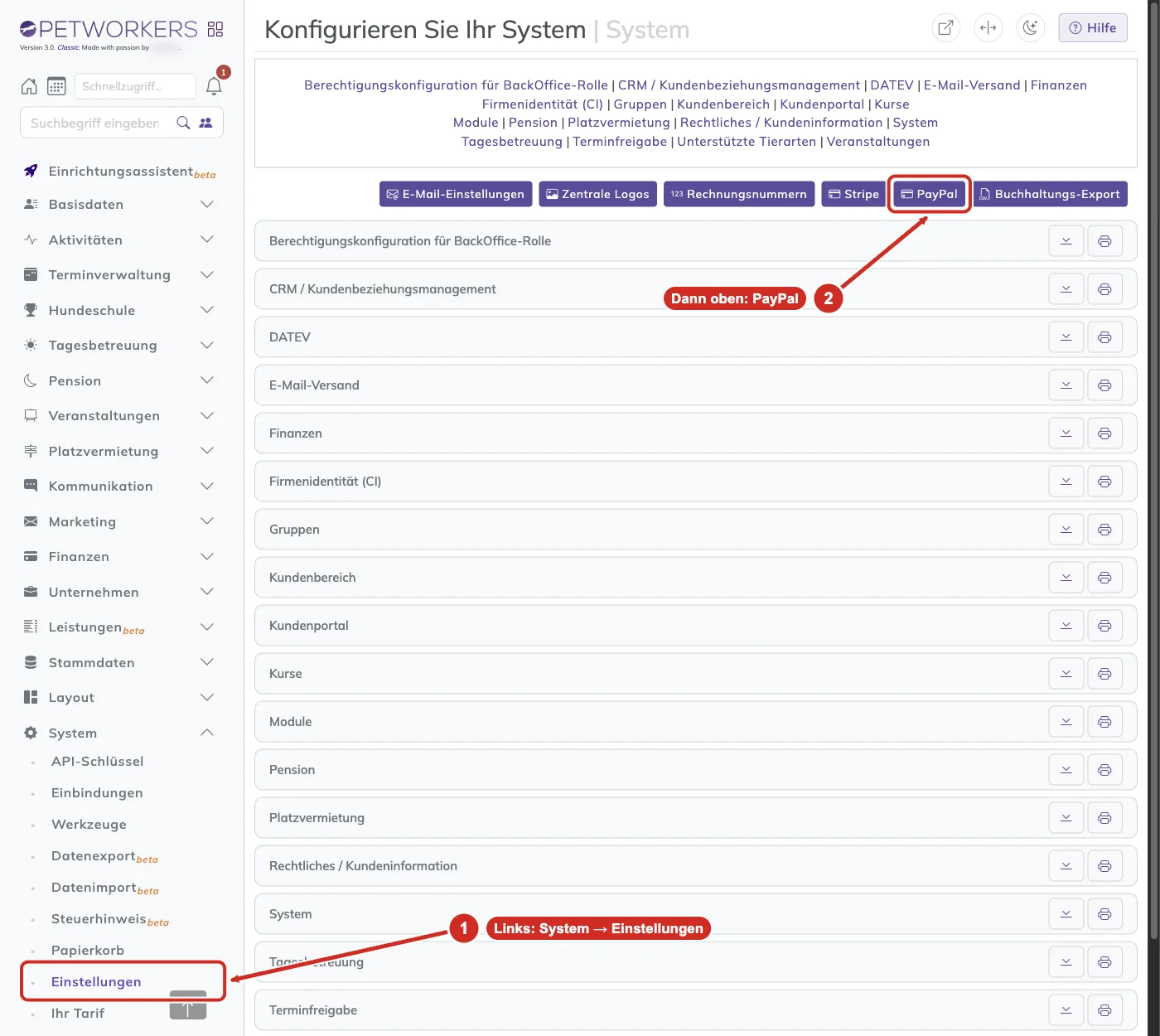Click the Schnellzugriff input field

136,86
